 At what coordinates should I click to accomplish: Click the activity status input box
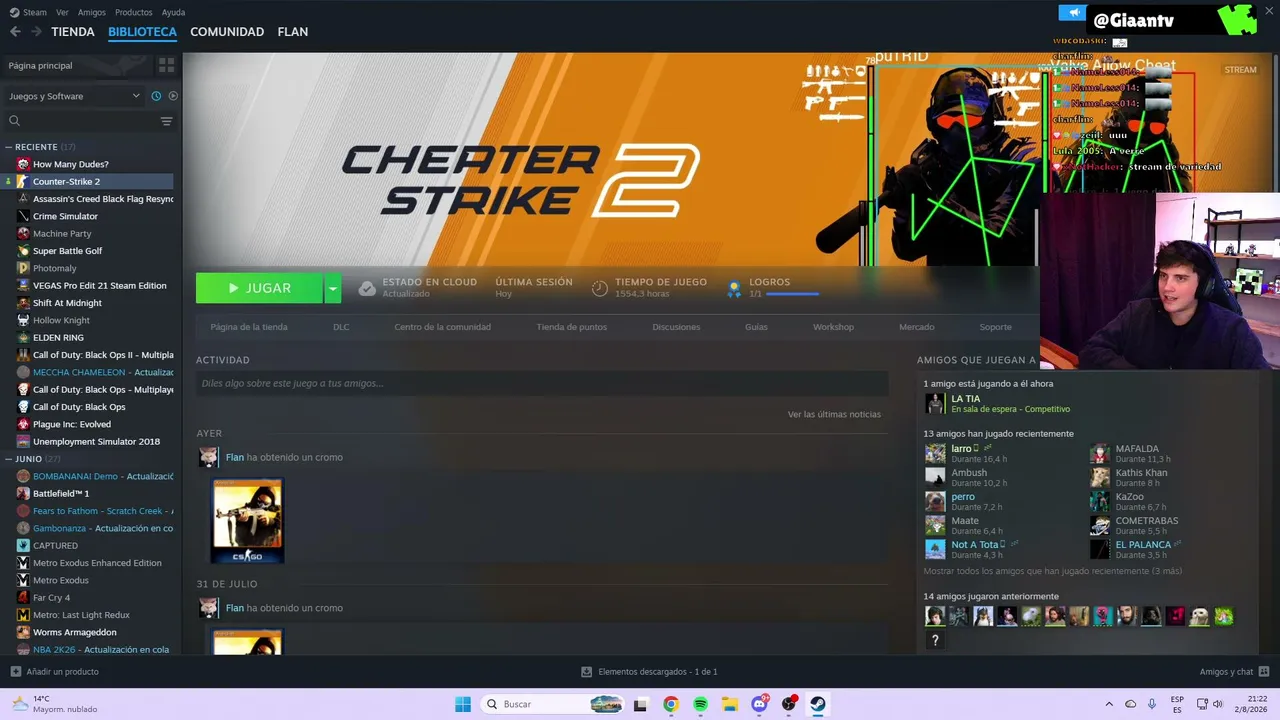pyautogui.click(x=542, y=383)
